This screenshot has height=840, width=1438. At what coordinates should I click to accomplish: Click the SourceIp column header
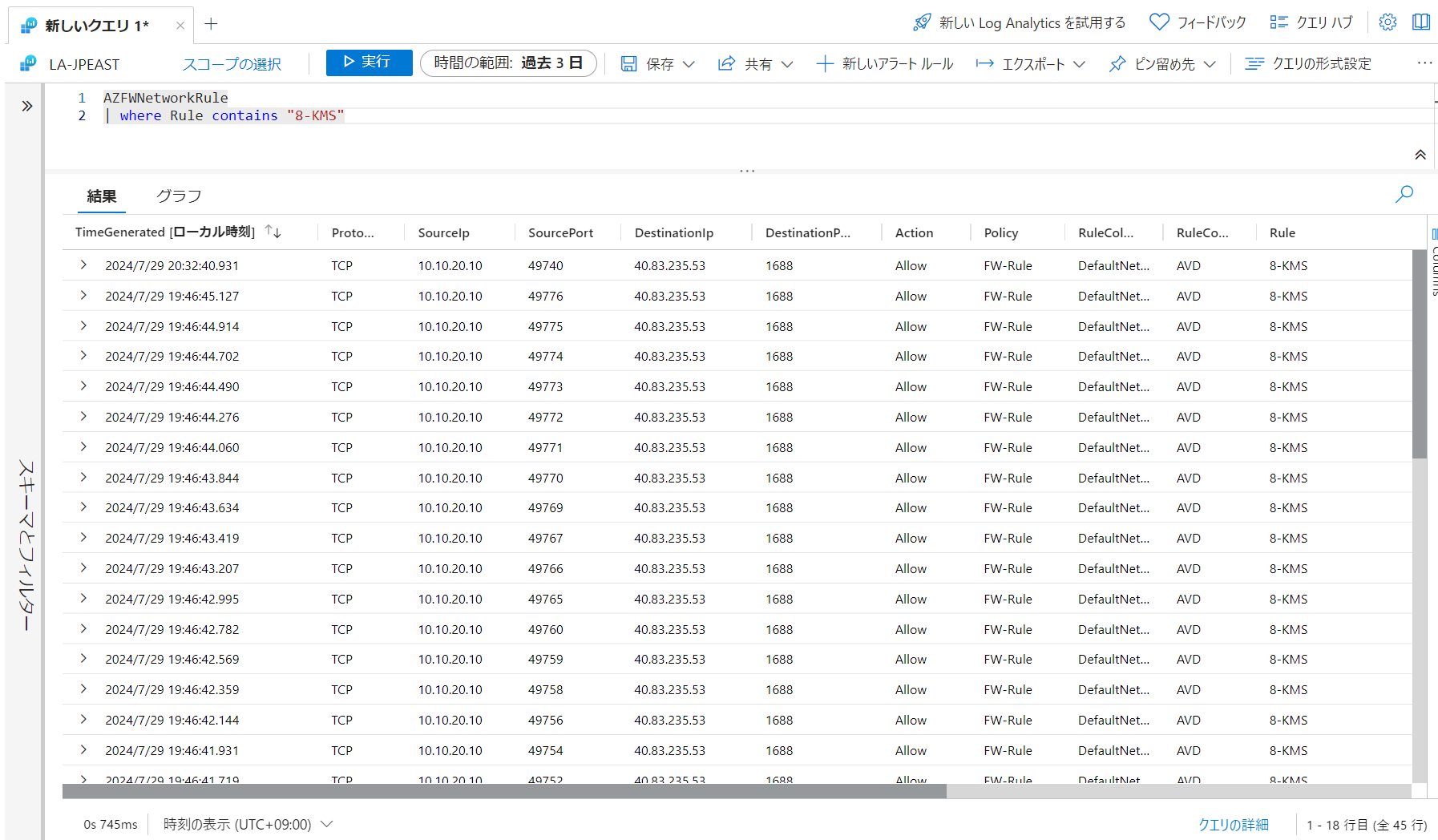(443, 232)
